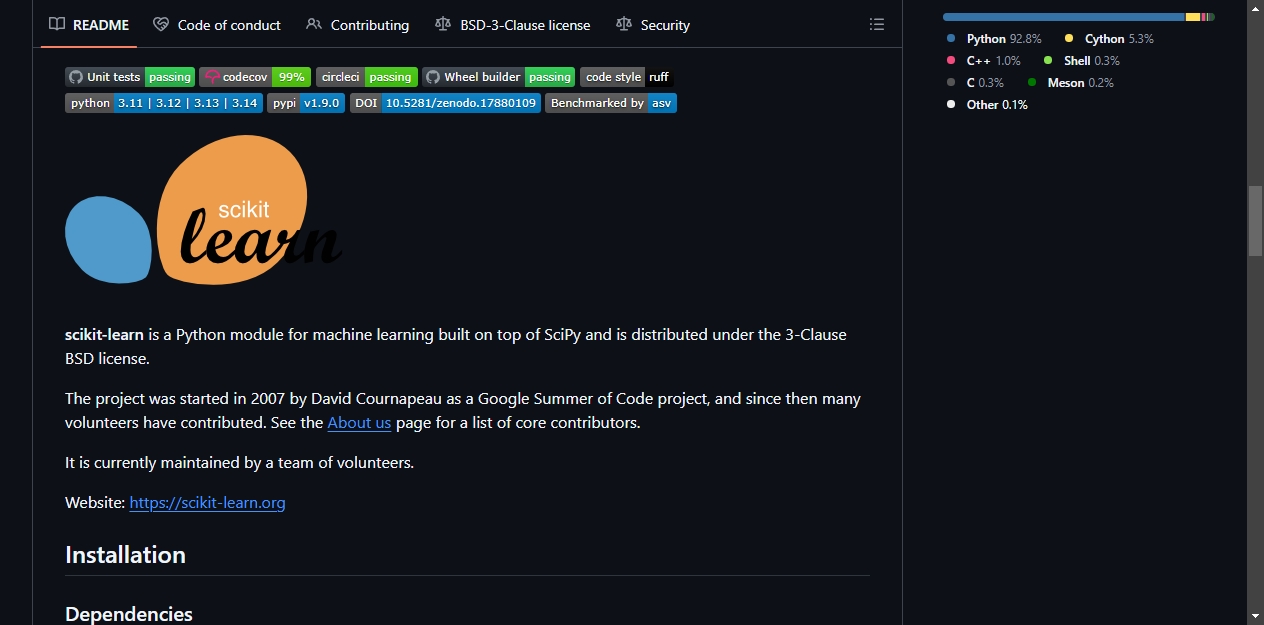Switch to Code of conduct tab
1264x625 pixels.
point(217,25)
